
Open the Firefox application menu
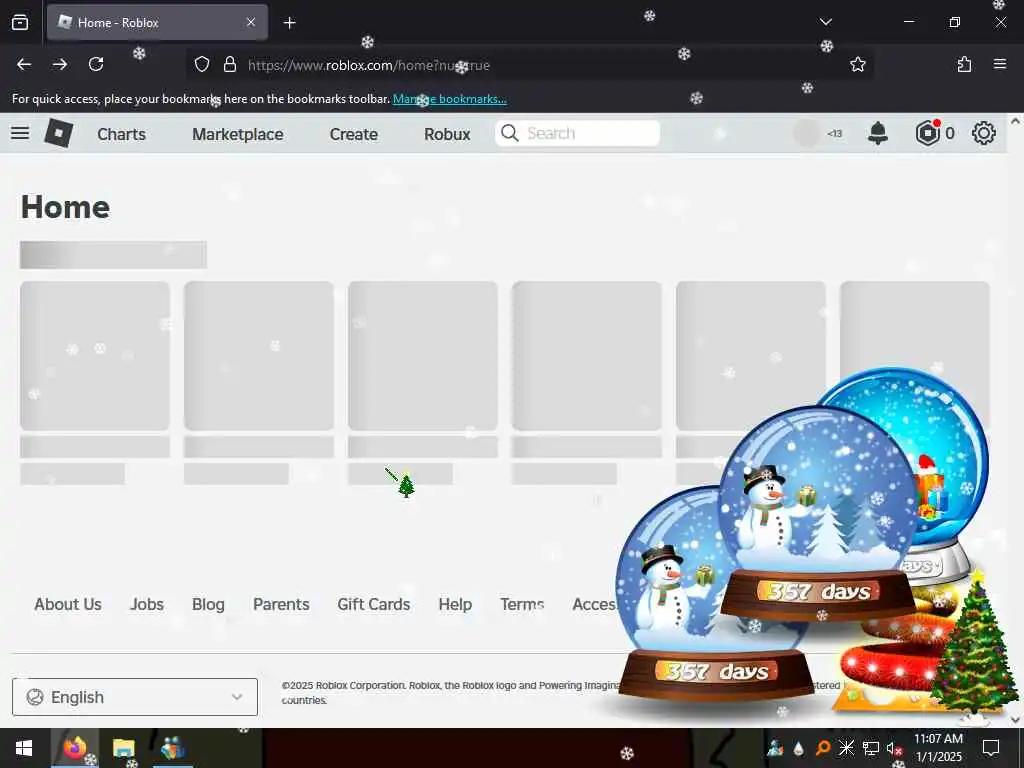click(1000, 64)
